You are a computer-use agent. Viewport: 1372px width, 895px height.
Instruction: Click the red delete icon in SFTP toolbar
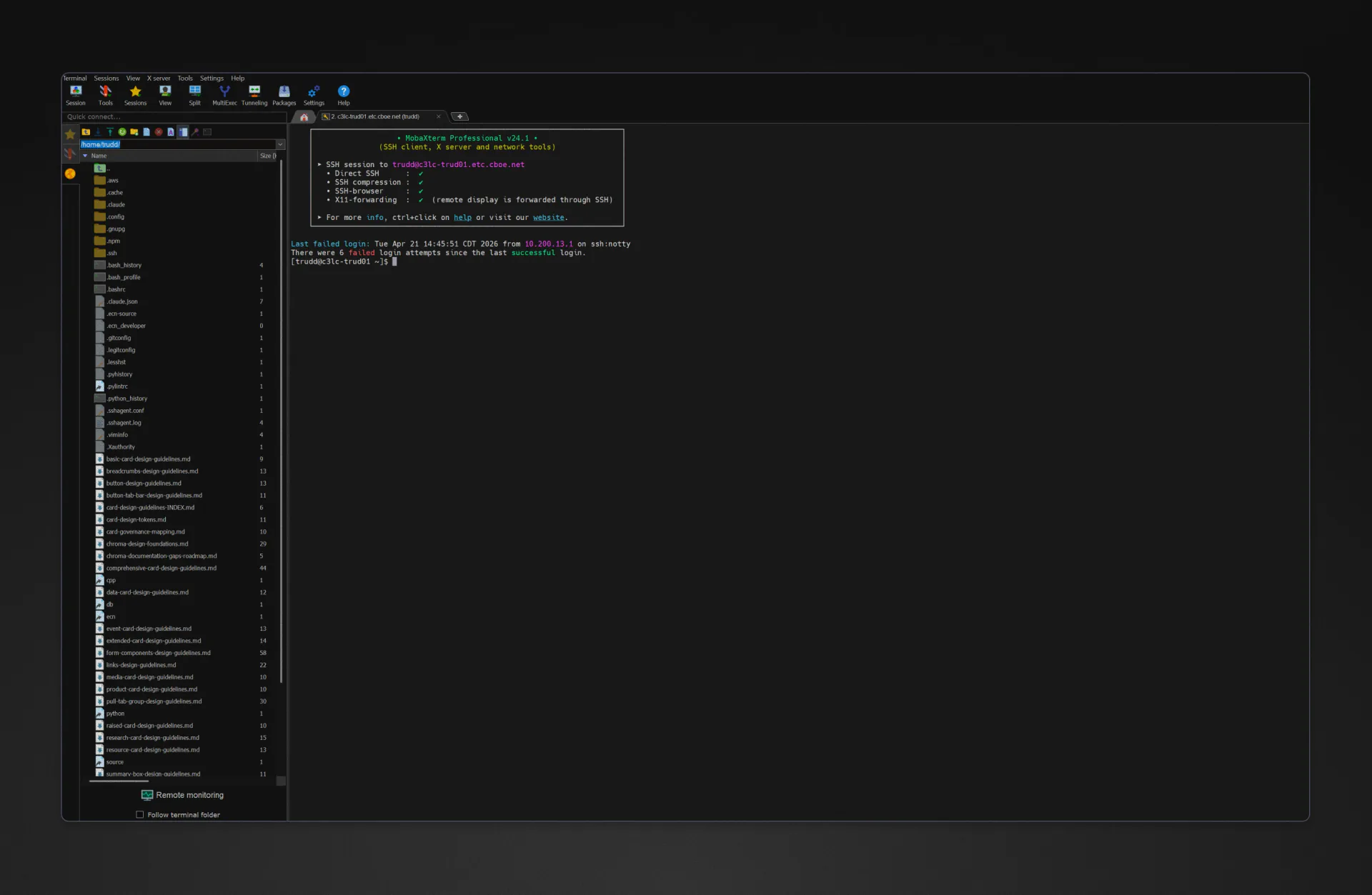(x=159, y=132)
